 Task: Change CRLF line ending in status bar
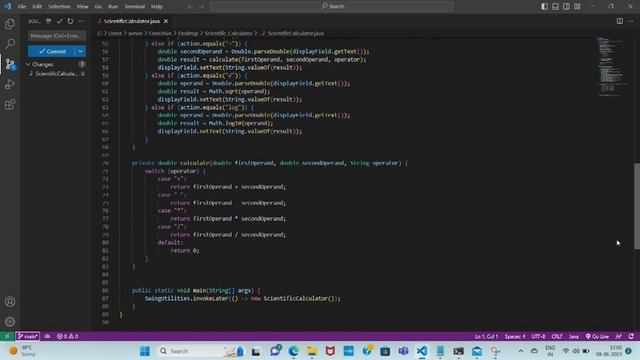tap(557, 336)
